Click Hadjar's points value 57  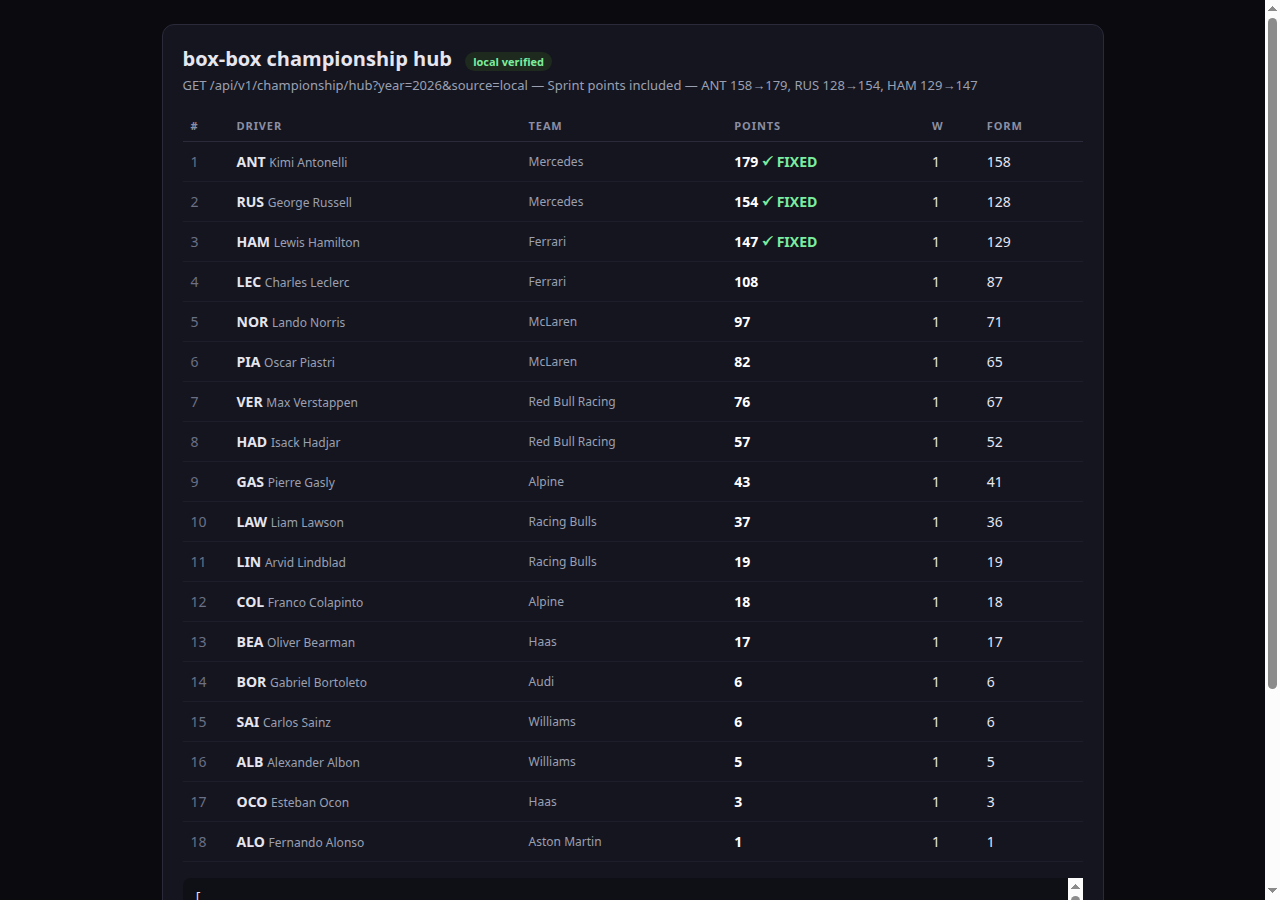(x=742, y=442)
